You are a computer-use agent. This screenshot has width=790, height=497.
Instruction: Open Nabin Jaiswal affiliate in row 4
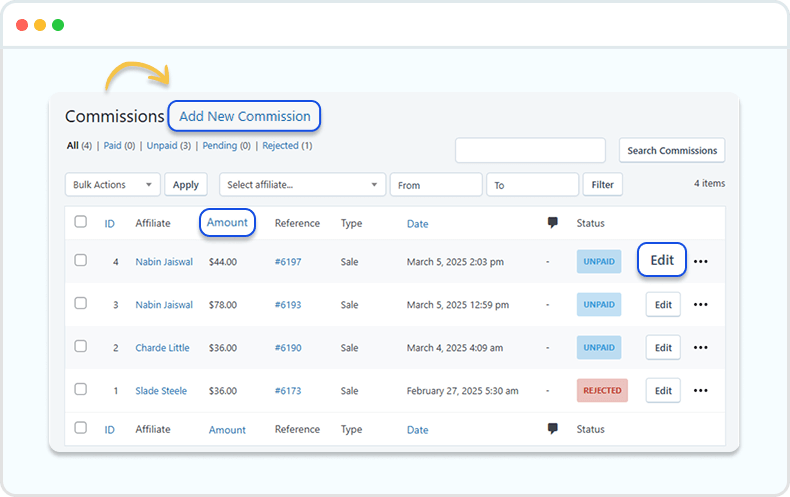point(164,262)
